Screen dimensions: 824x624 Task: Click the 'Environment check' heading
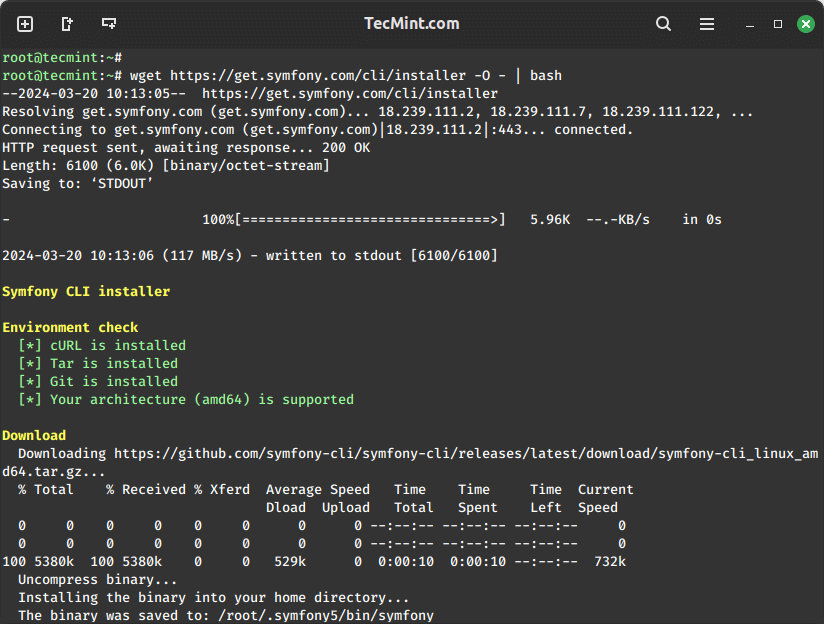point(70,328)
